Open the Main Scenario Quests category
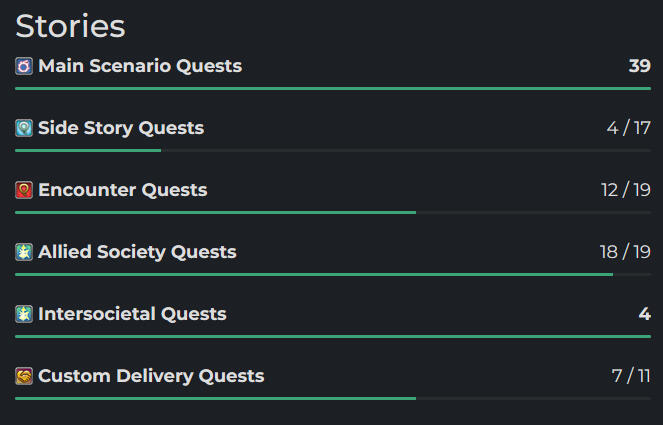 tap(140, 66)
